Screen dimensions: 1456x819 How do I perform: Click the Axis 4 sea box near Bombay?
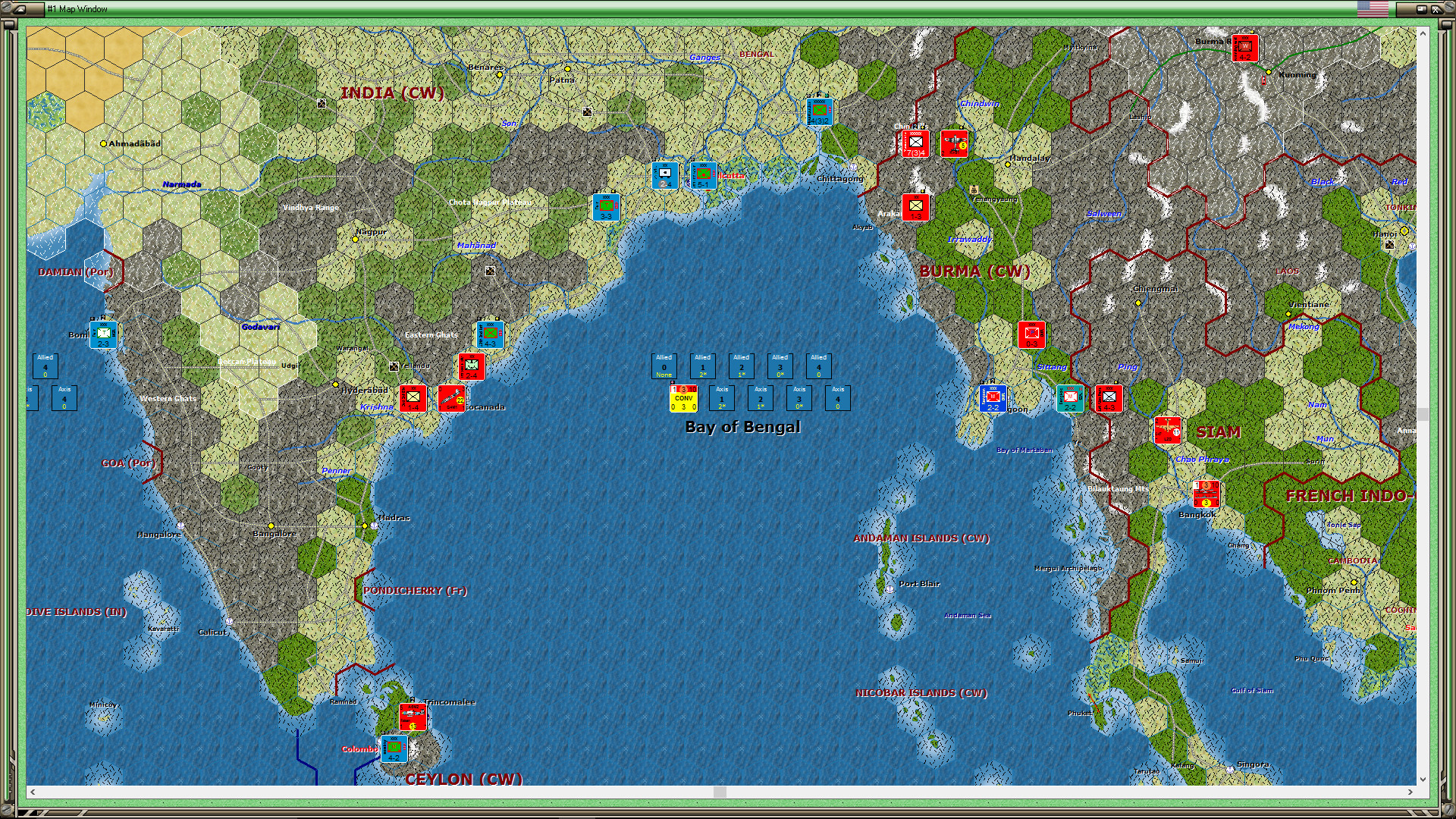pos(64,398)
